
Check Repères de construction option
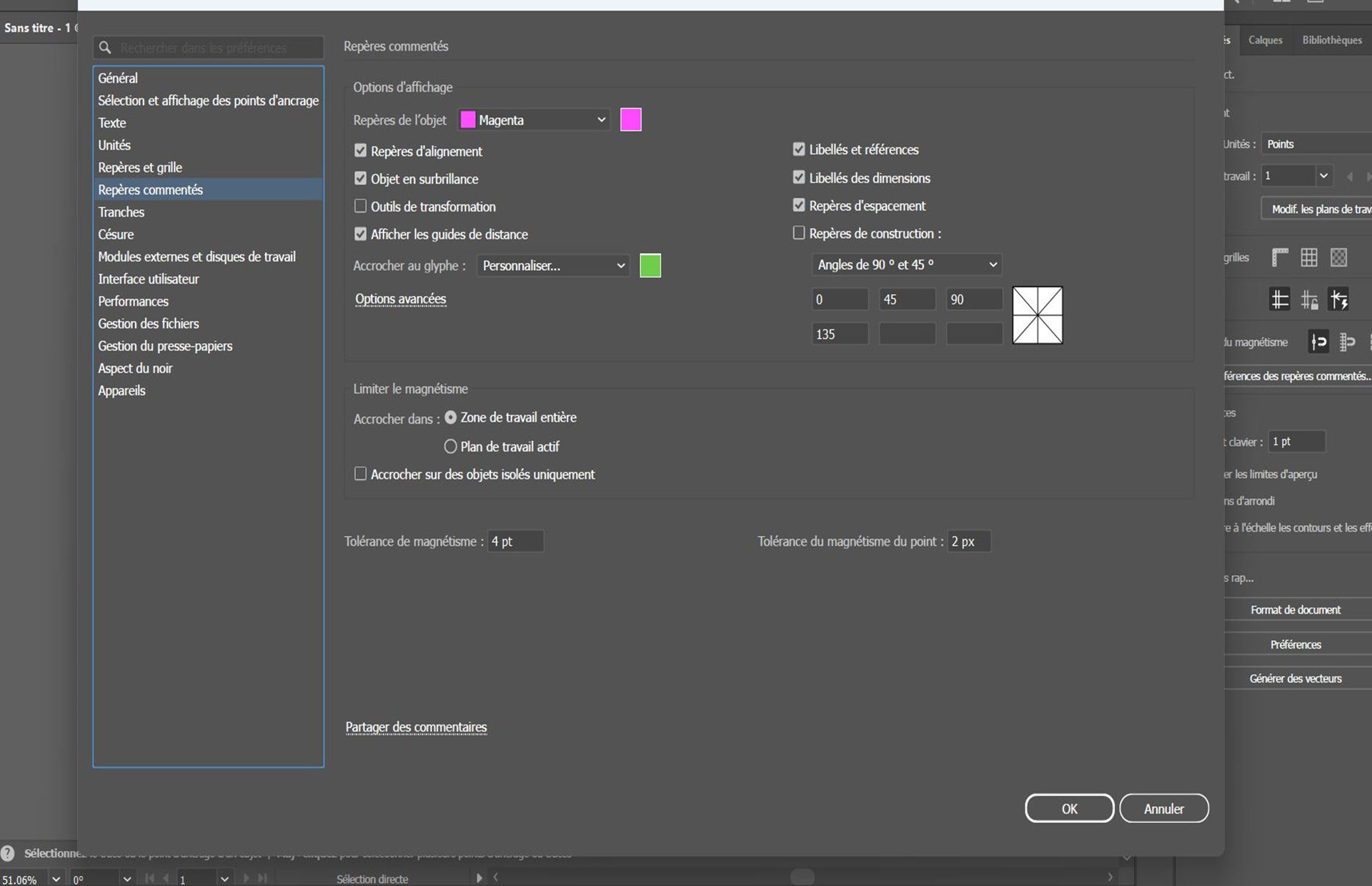point(799,233)
